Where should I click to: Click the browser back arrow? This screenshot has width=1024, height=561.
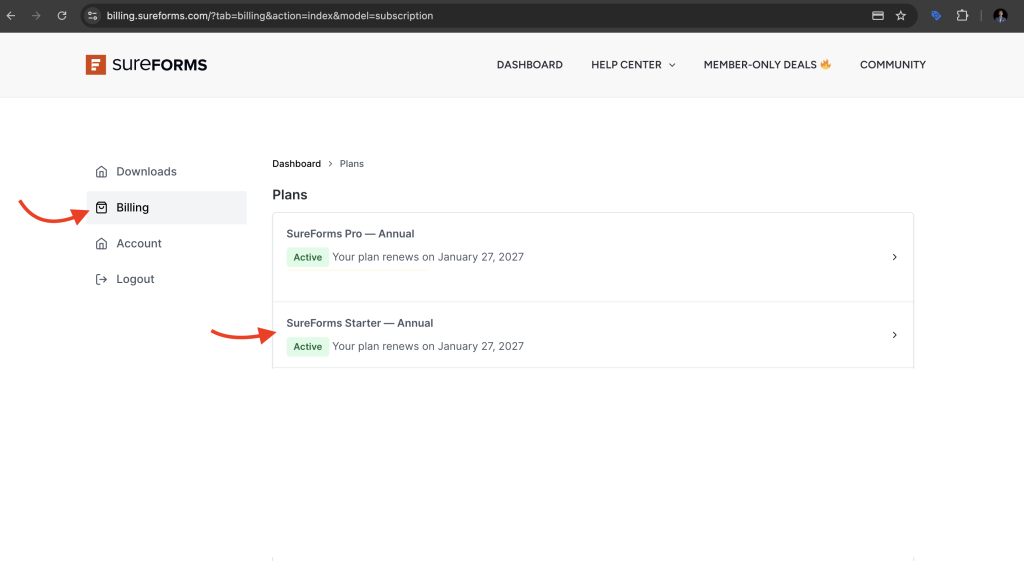(x=11, y=16)
